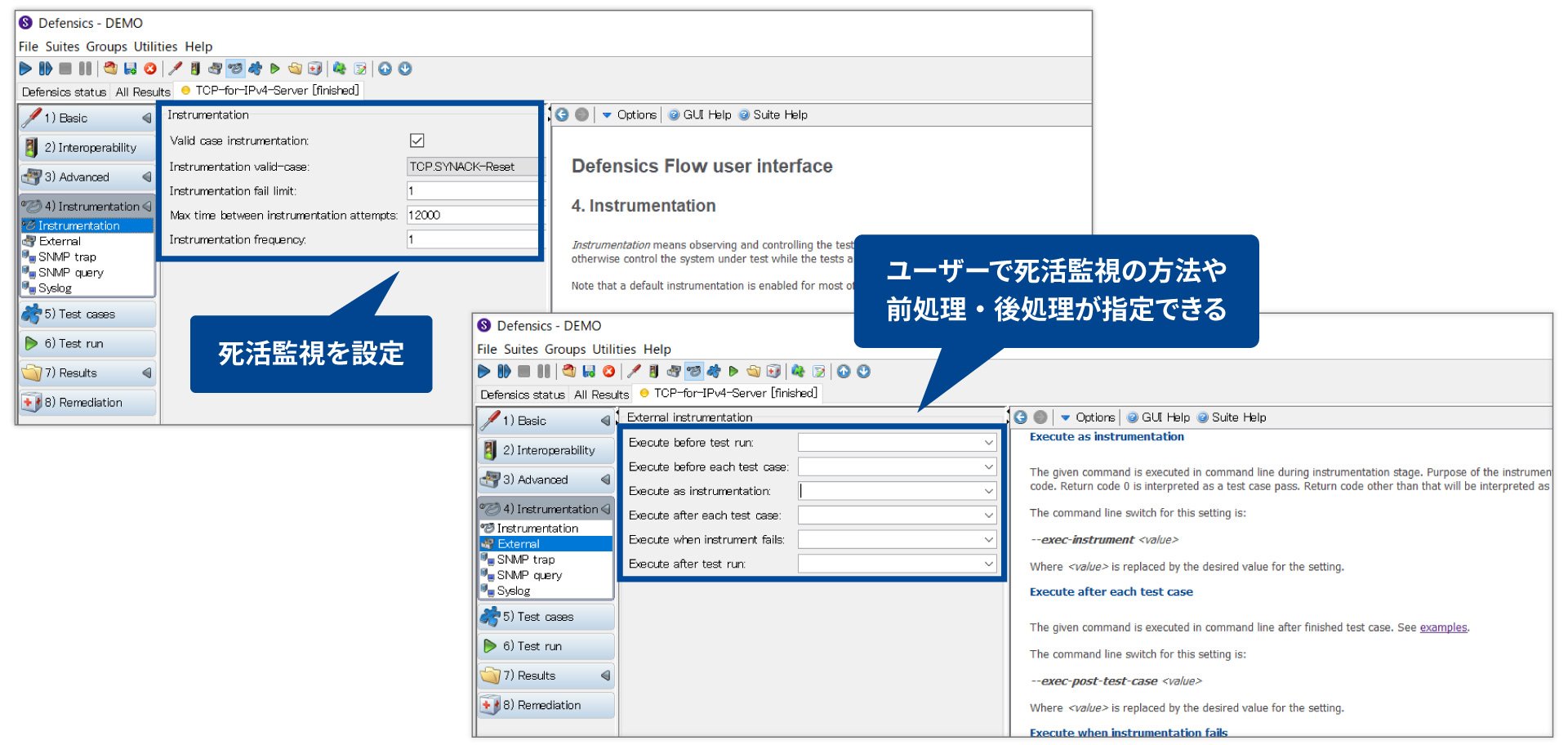Open Suite Help in back window
This screenshot has width=1568, height=745.
point(773,115)
